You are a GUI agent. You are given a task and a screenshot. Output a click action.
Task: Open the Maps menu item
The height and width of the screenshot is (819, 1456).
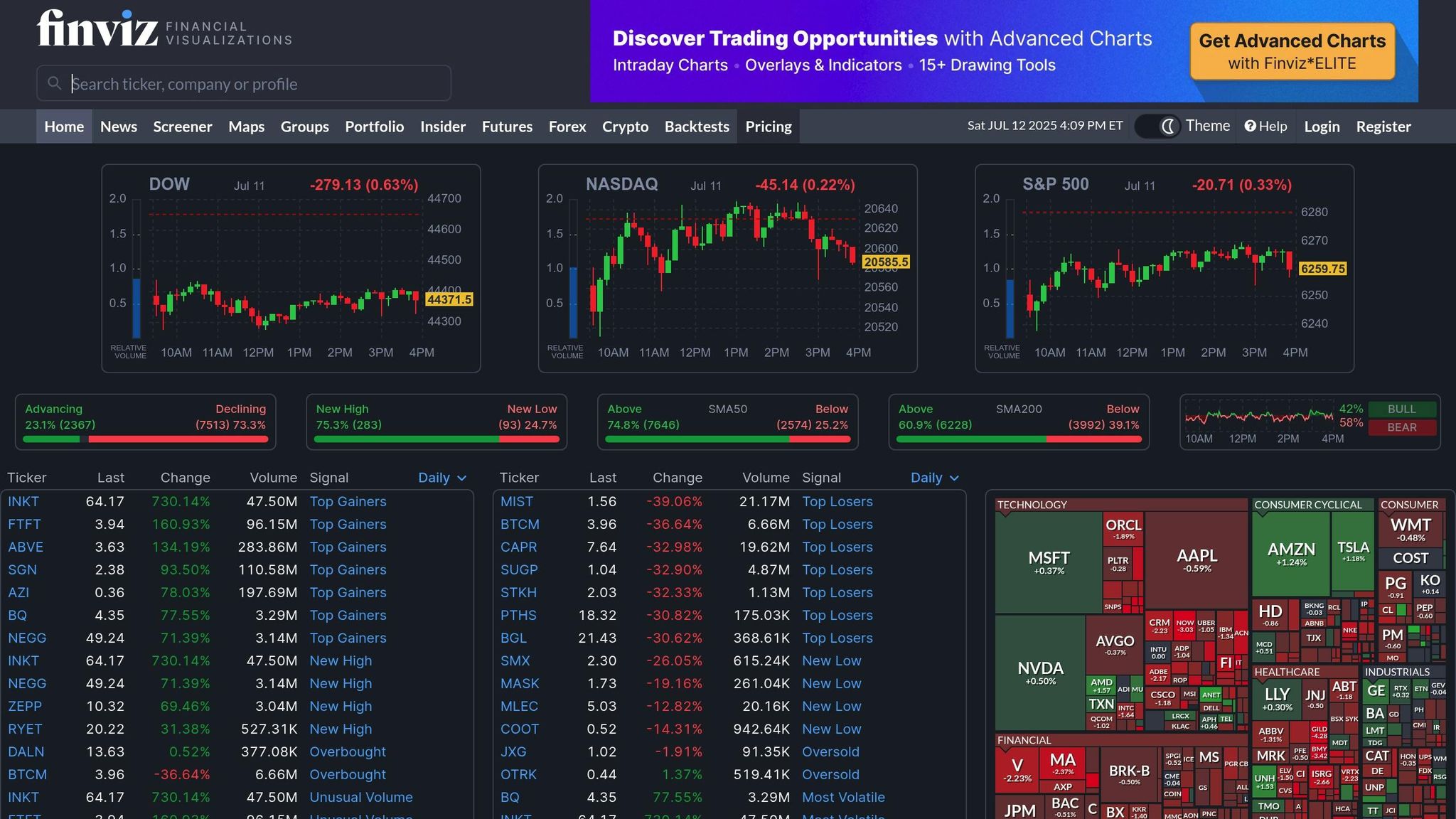(x=247, y=126)
